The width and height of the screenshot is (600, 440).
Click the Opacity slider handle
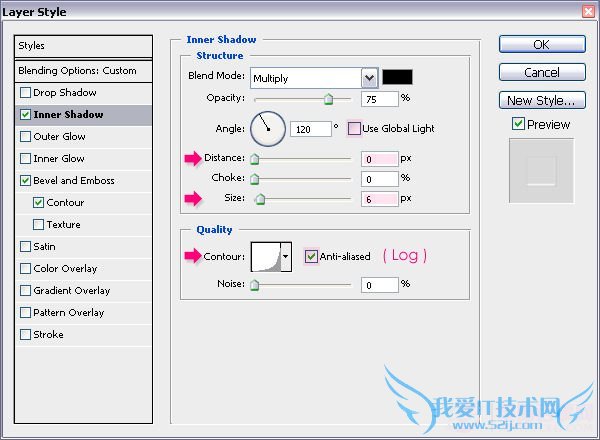tap(328, 99)
